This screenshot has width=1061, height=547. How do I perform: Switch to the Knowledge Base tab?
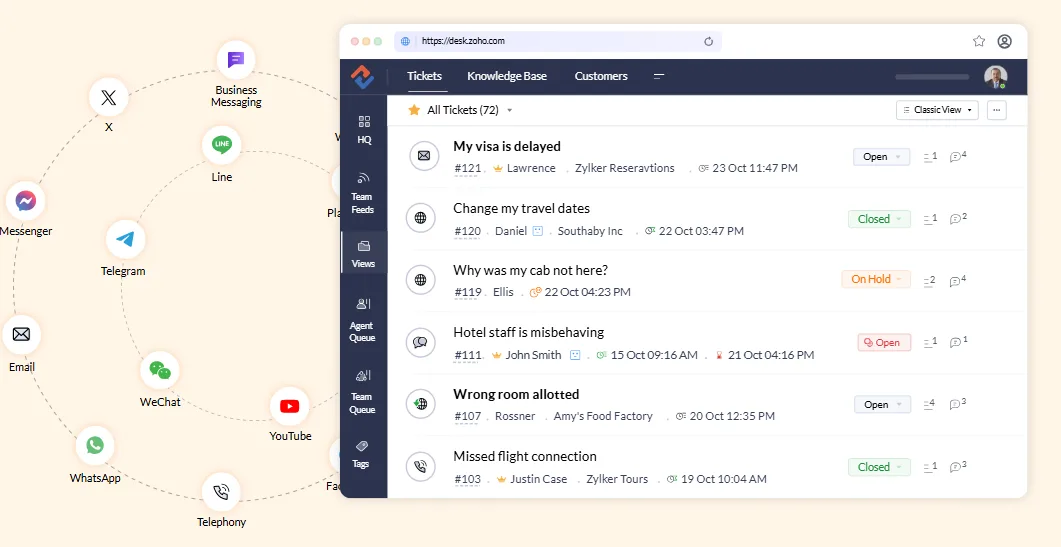click(507, 76)
